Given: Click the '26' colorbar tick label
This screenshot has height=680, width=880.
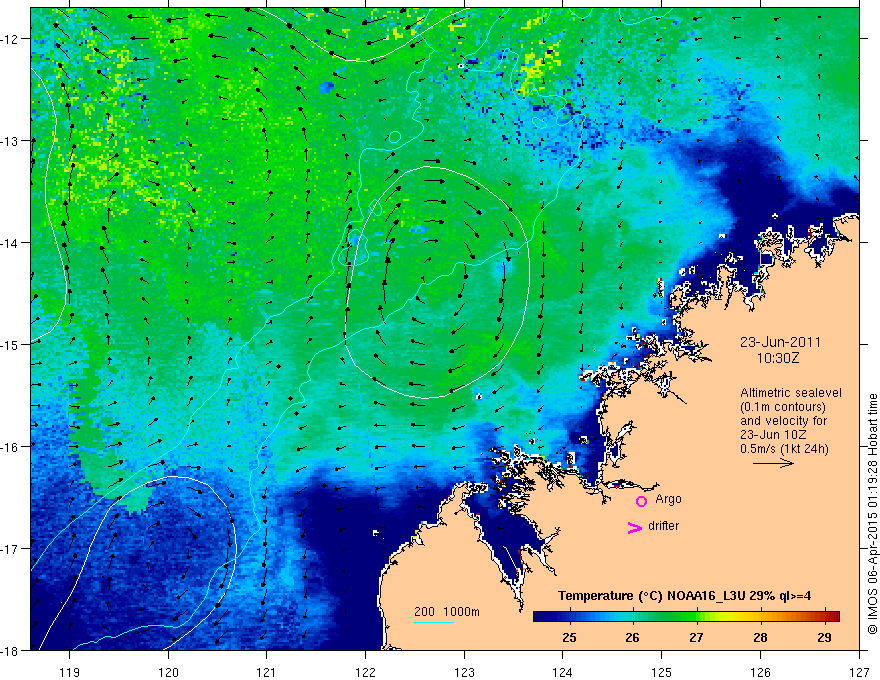Looking at the screenshot, I should tap(632, 638).
